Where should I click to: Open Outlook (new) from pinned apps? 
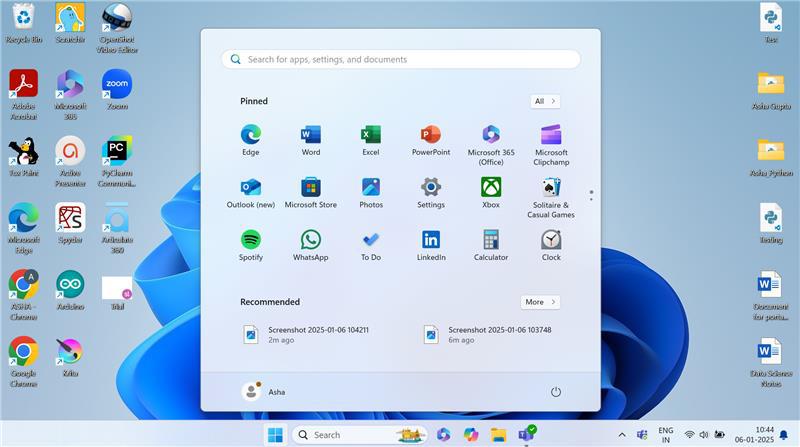pyautogui.click(x=251, y=193)
